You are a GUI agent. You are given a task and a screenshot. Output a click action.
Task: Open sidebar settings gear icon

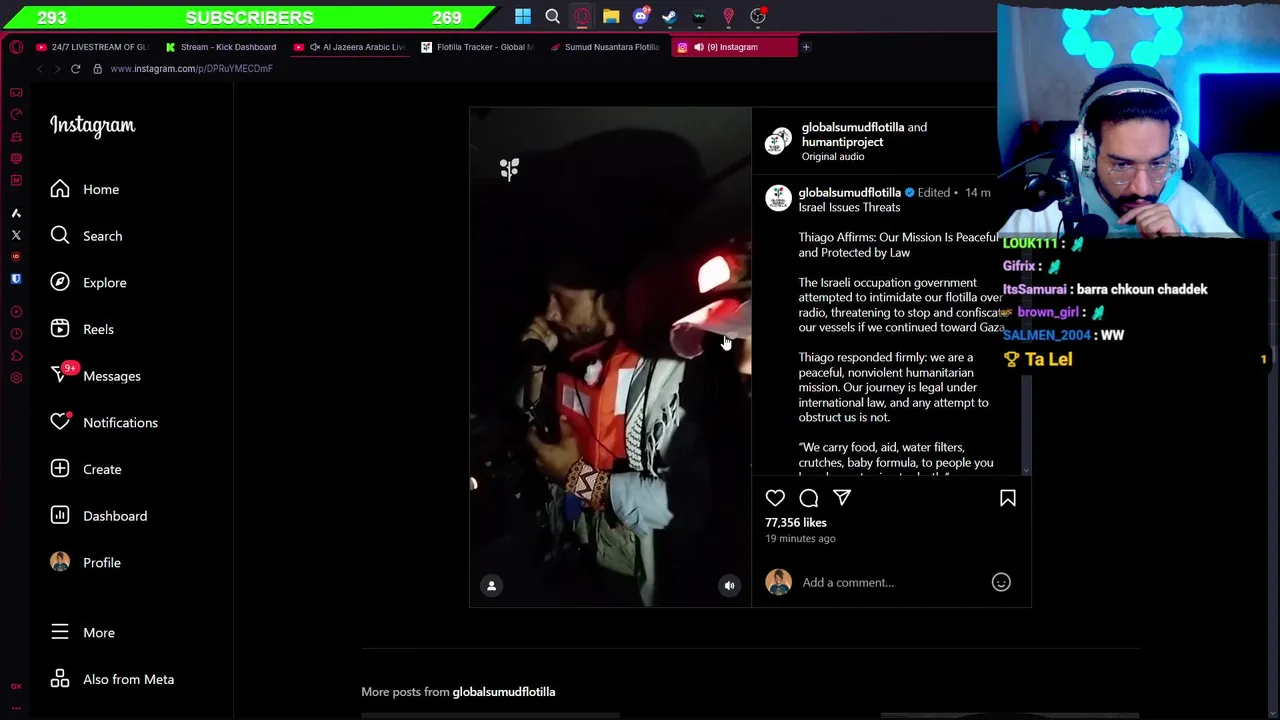point(16,378)
